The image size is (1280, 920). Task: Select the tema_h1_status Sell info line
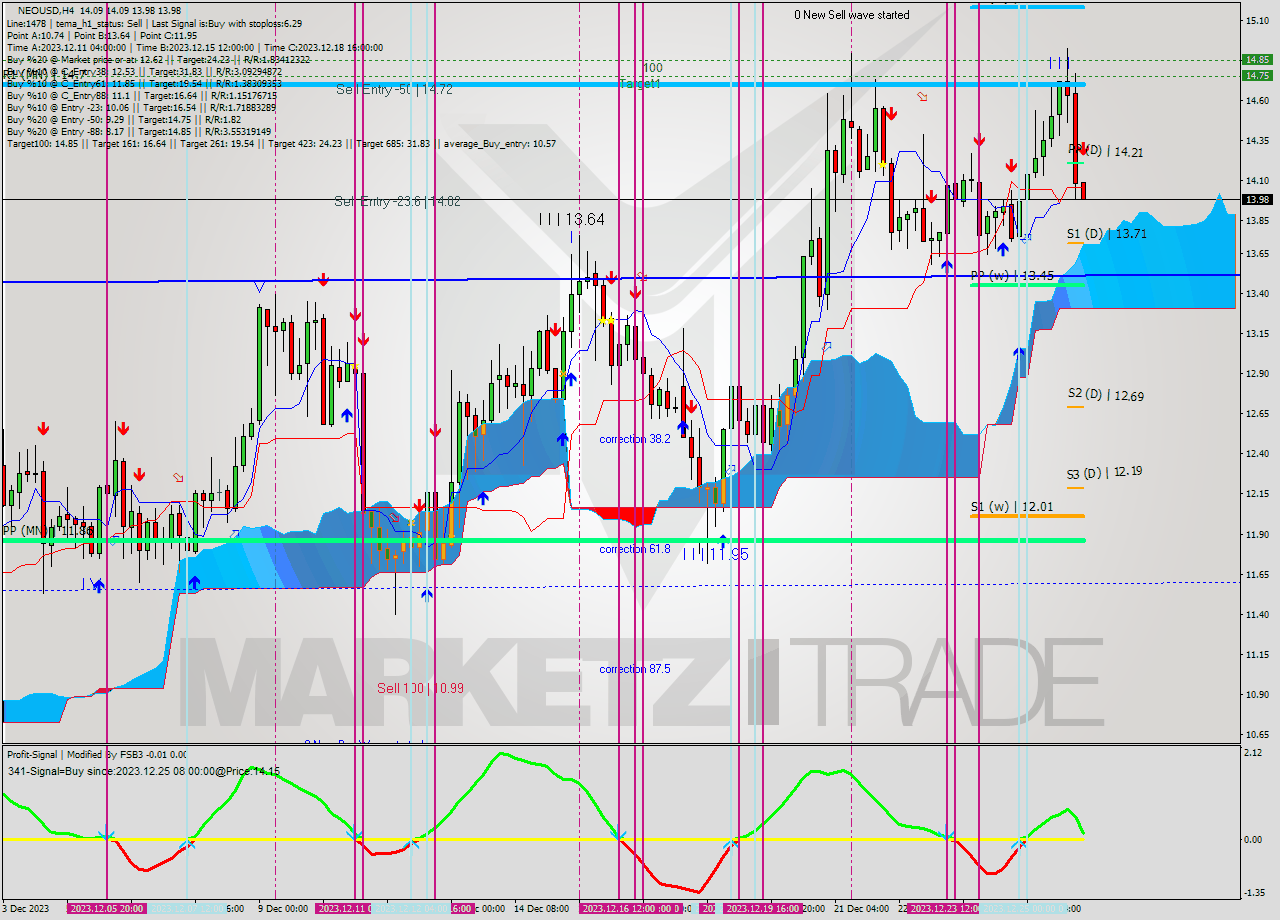point(154,23)
